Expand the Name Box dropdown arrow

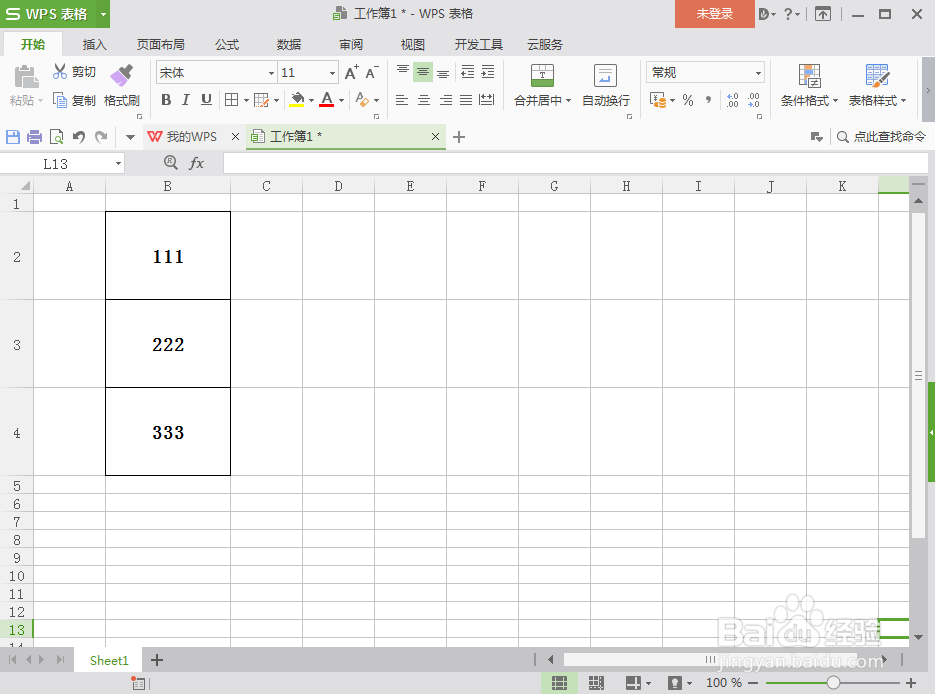(x=119, y=163)
